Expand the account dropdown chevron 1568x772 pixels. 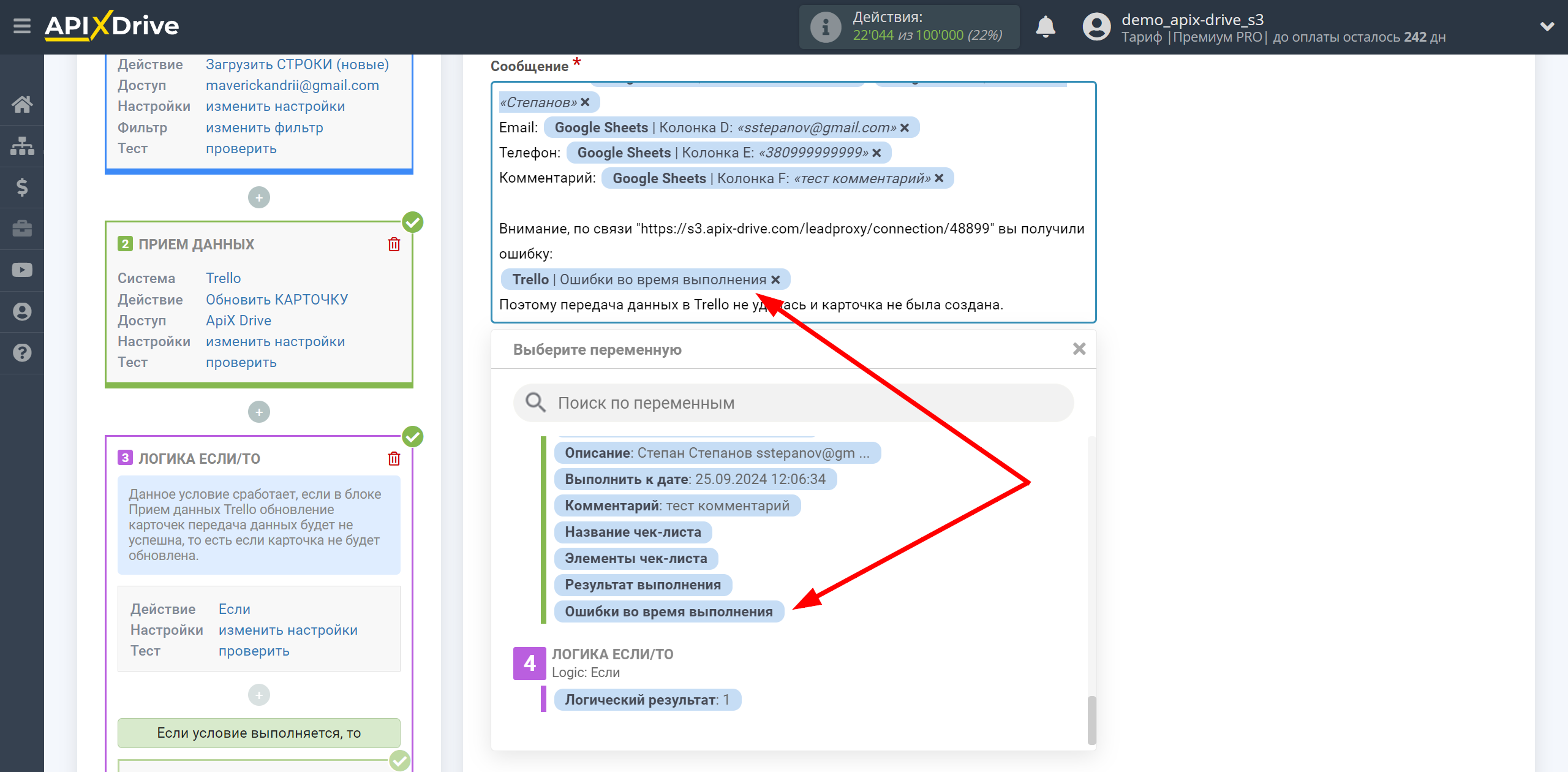coord(1547,27)
